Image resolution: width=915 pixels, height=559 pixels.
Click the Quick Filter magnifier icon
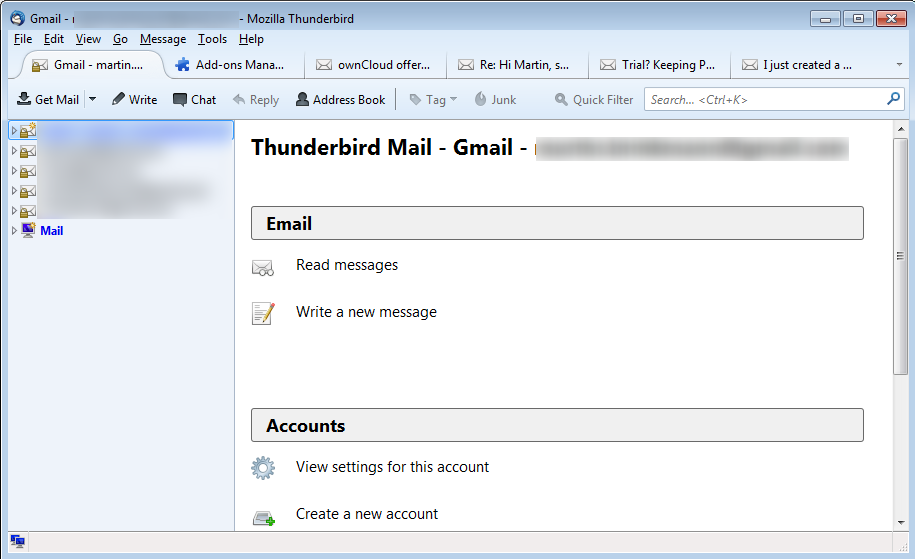pos(561,99)
